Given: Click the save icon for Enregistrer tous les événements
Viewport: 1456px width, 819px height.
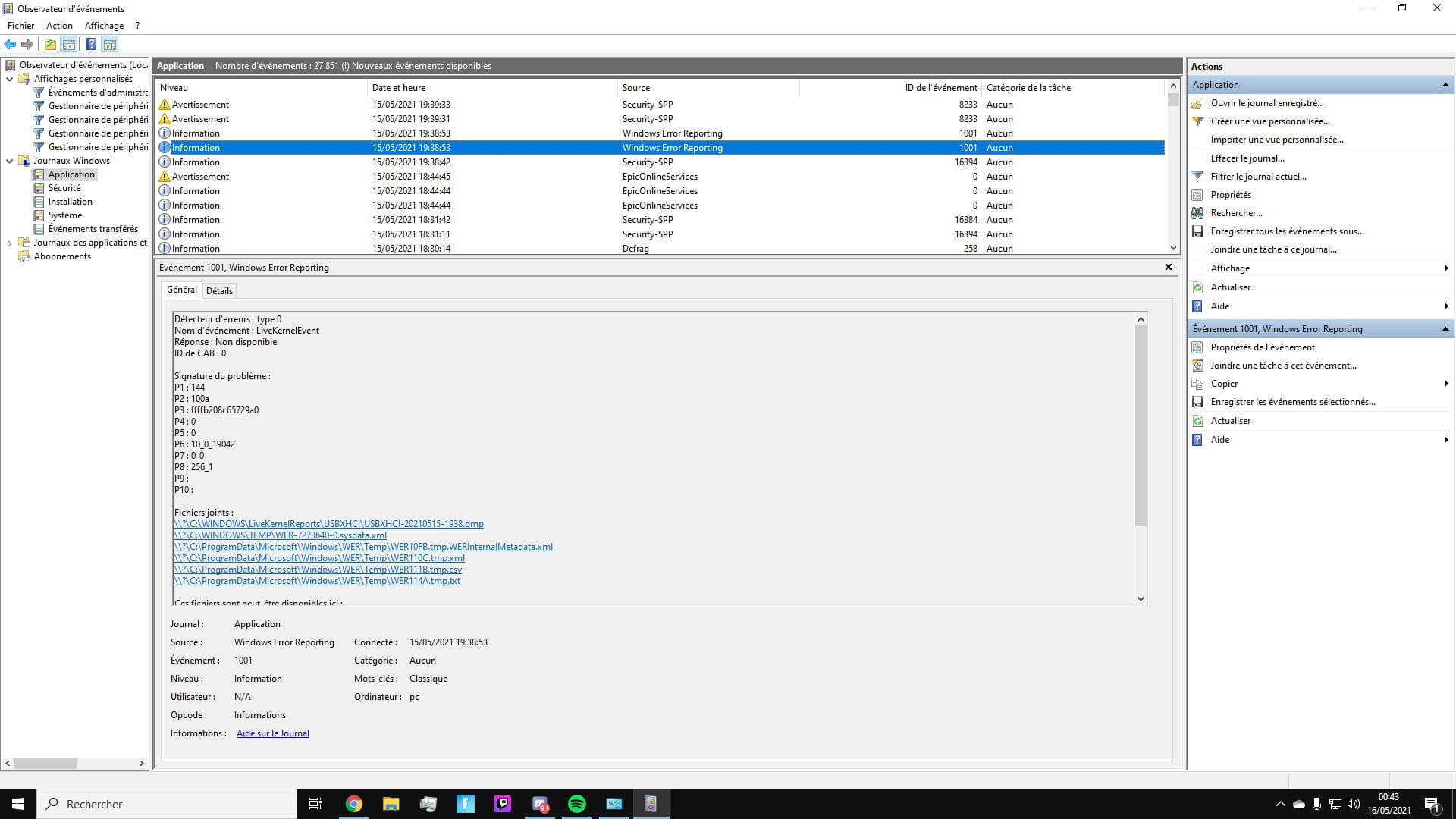Looking at the screenshot, I should pyautogui.click(x=1197, y=231).
